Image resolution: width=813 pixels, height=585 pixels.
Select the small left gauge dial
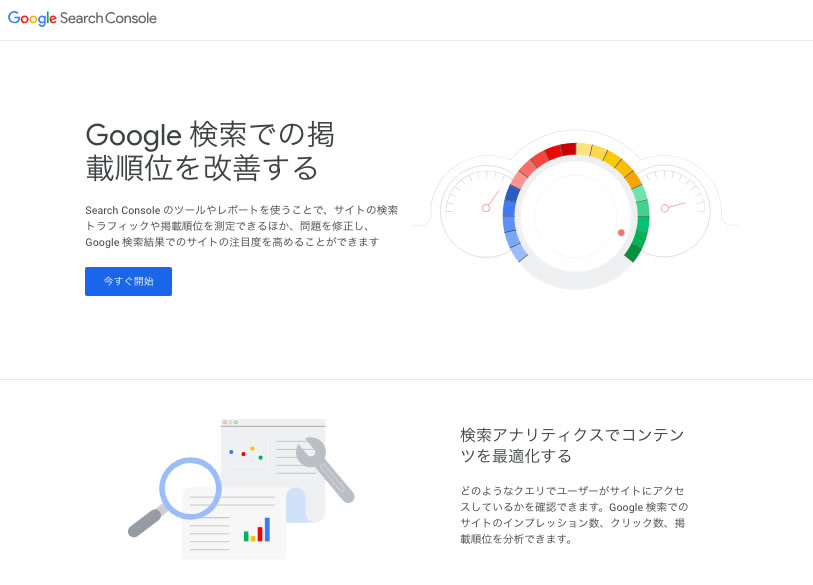click(470, 206)
